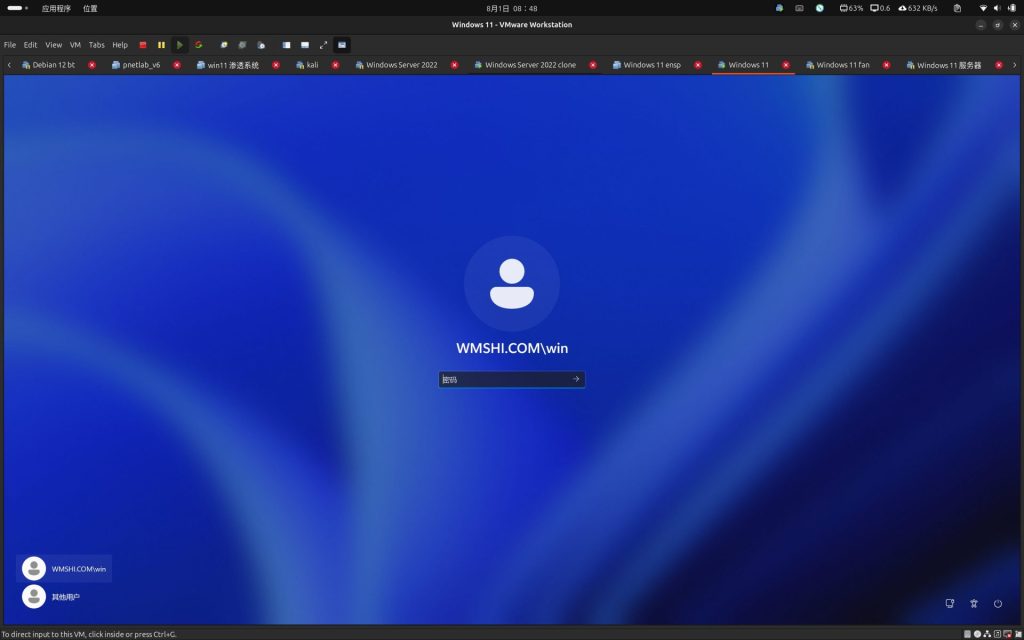The image size is (1024, 640).
Task: Switch to the Windows Server 2022 clone tab
Action: click(x=529, y=65)
